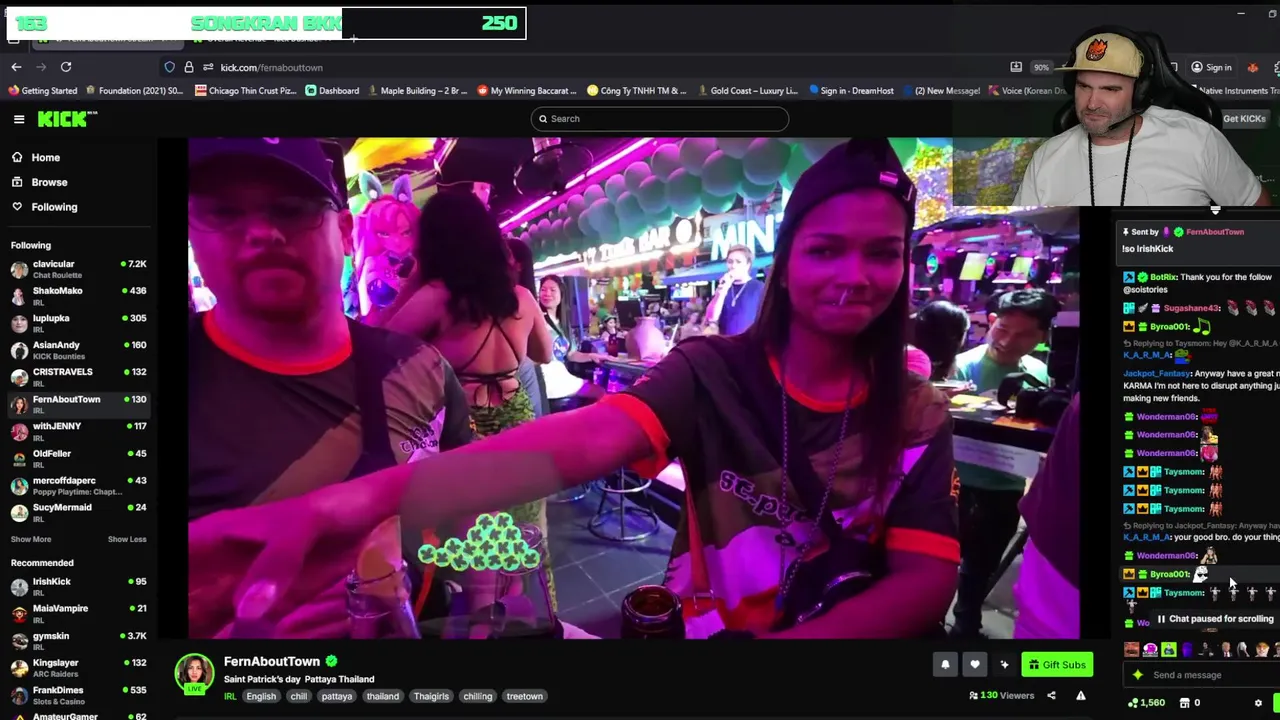
Task: Open Gold Coast - Luxury bookmark
Action: (x=747, y=91)
